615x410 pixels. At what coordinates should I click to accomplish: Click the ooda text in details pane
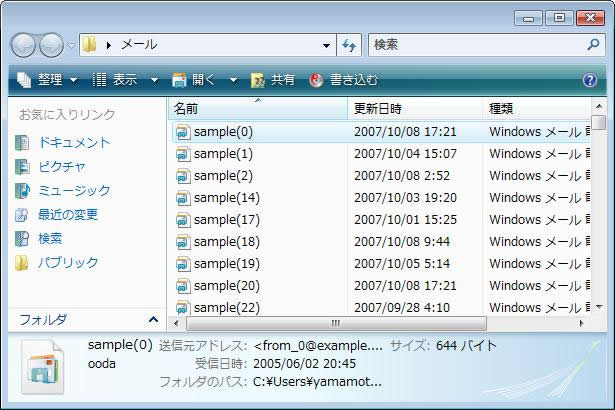click(x=102, y=364)
